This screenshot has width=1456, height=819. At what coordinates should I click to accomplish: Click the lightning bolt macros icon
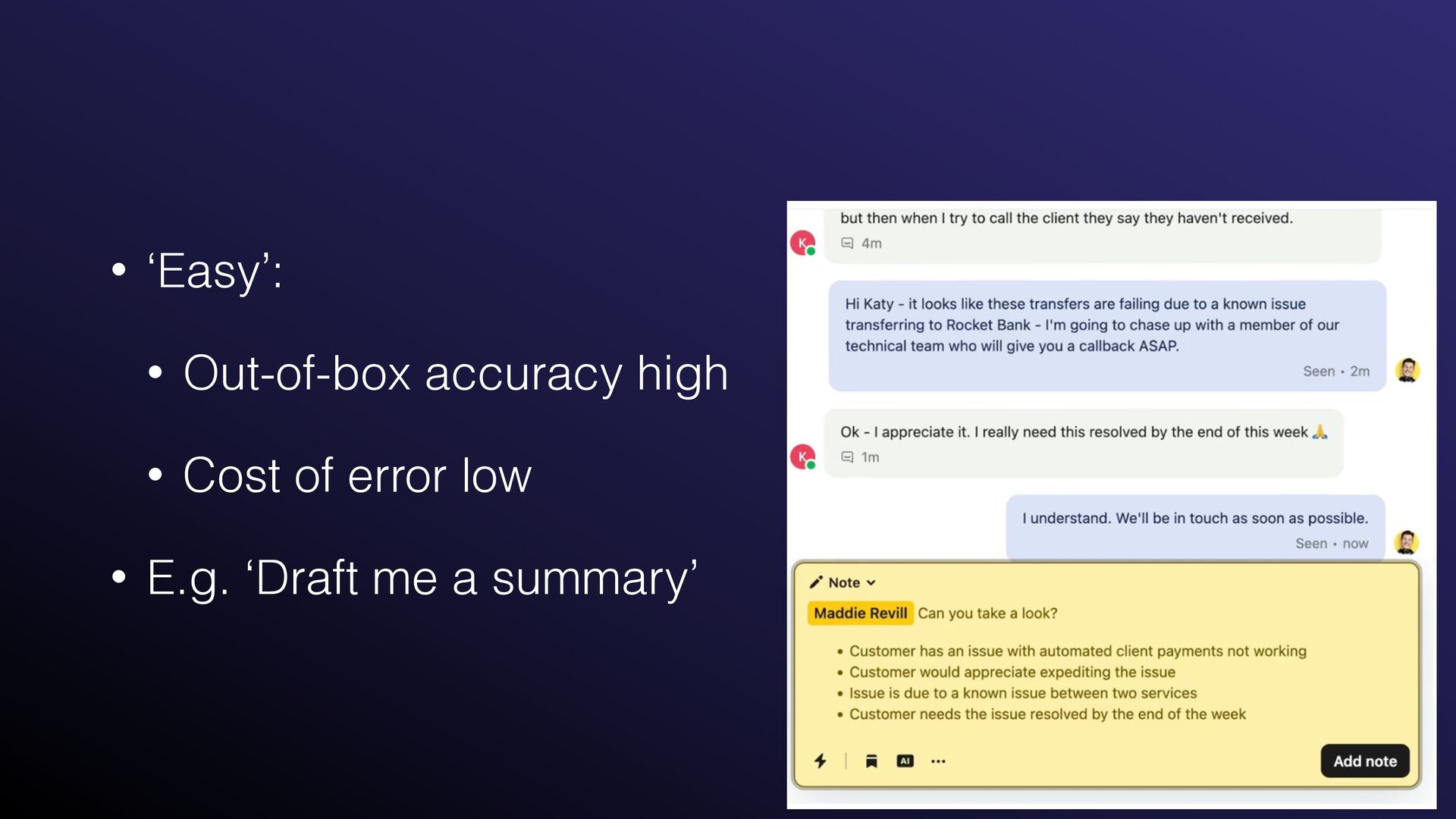point(821,761)
